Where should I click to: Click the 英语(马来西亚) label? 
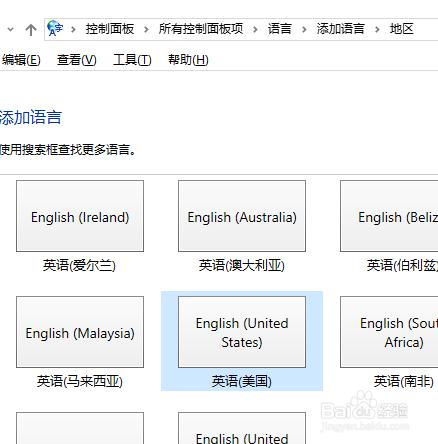80,382
